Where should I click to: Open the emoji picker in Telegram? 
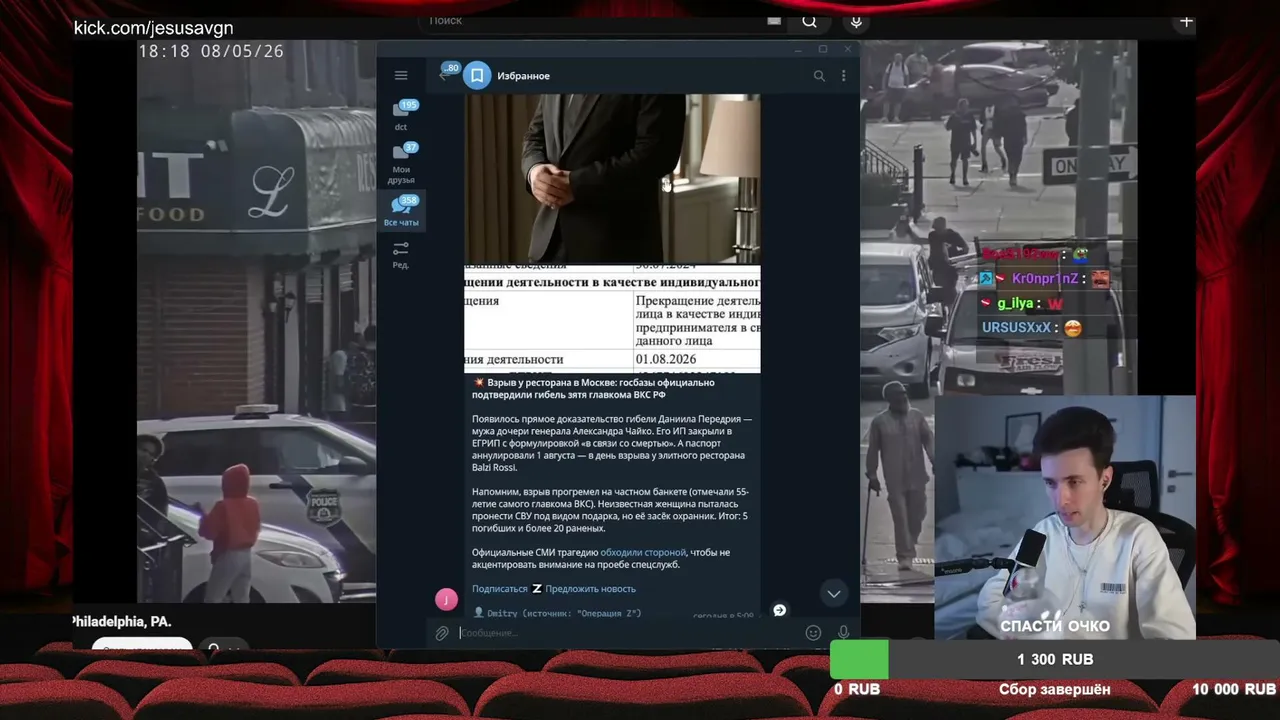point(813,633)
